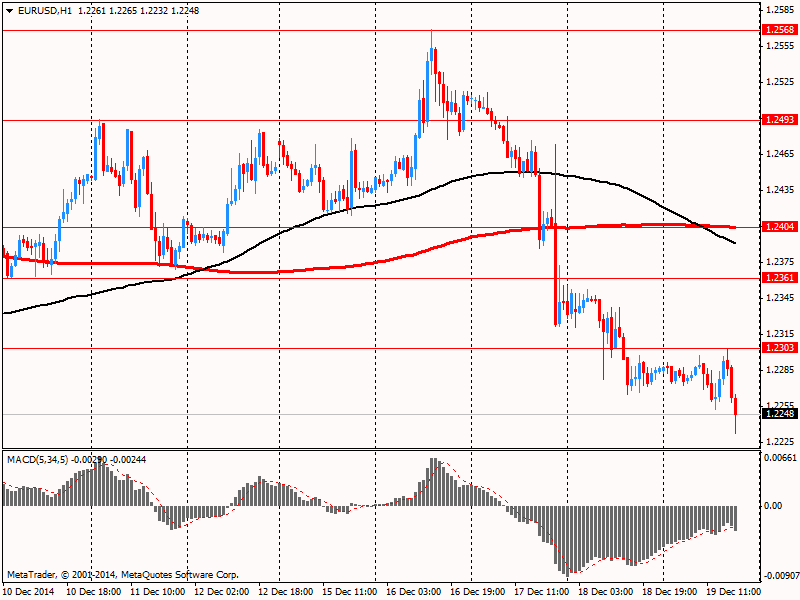Click the 12 Dec 18:00 time label
The width and height of the screenshot is (800, 600).
286,592
